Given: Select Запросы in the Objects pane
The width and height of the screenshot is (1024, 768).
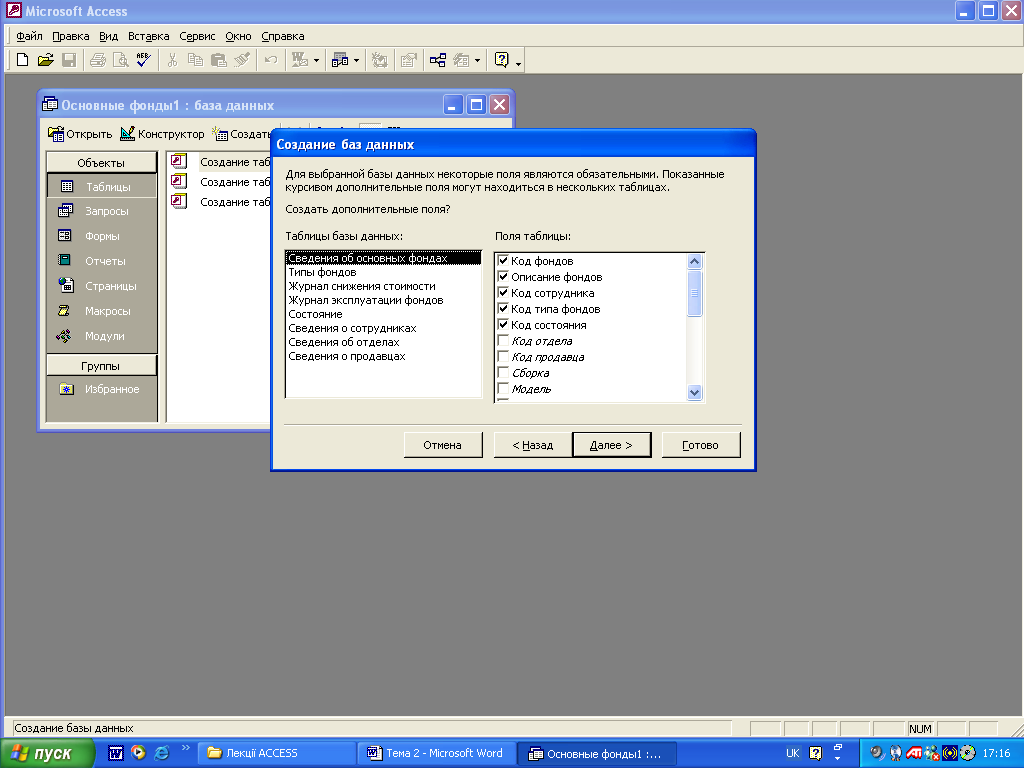Looking at the screenshot, I should (x=102, y=211).
